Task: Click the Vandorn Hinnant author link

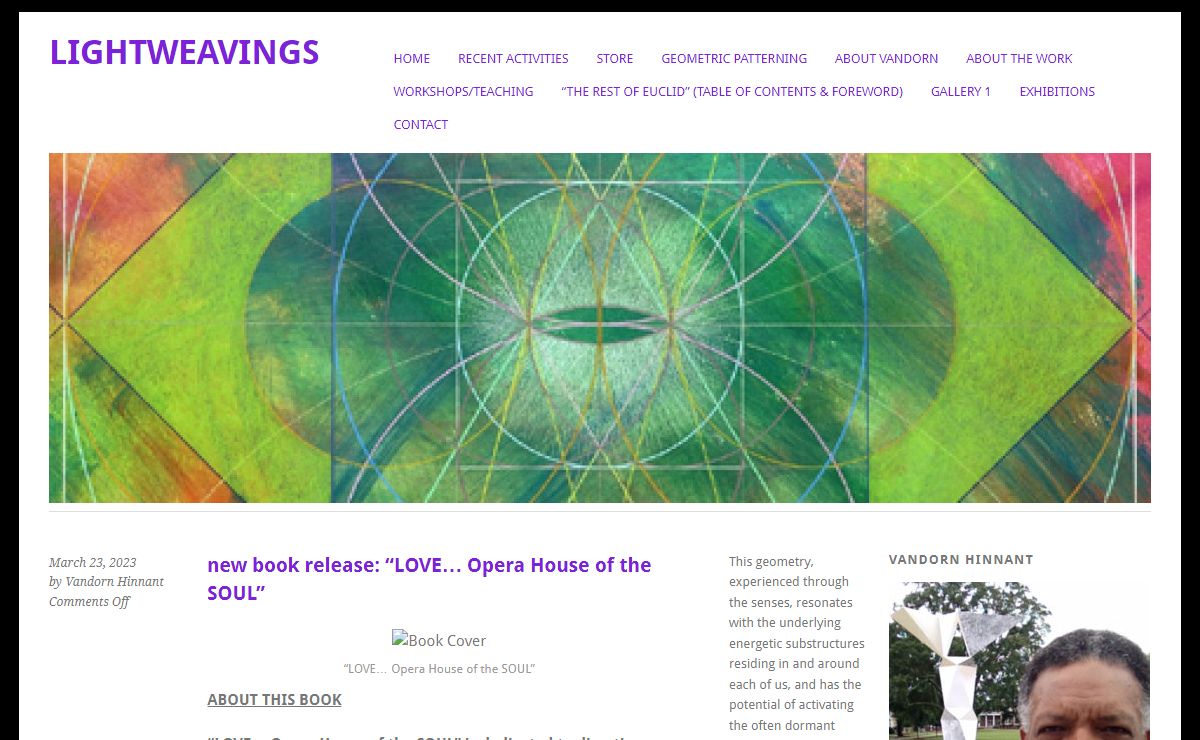Action: tap(114, 582)
